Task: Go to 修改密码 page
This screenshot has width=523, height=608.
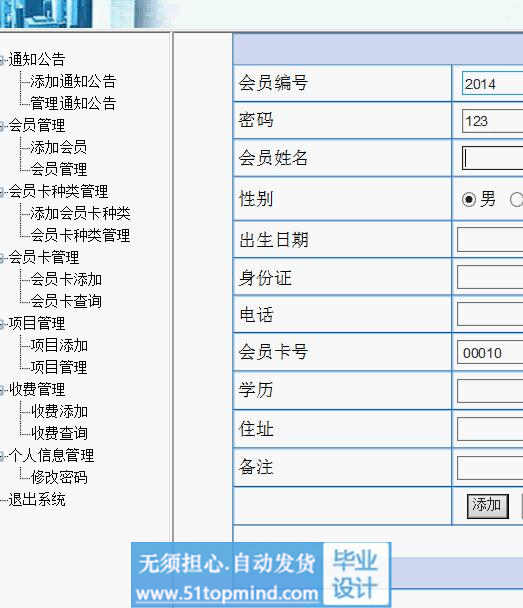Action: tap(59, 477)
